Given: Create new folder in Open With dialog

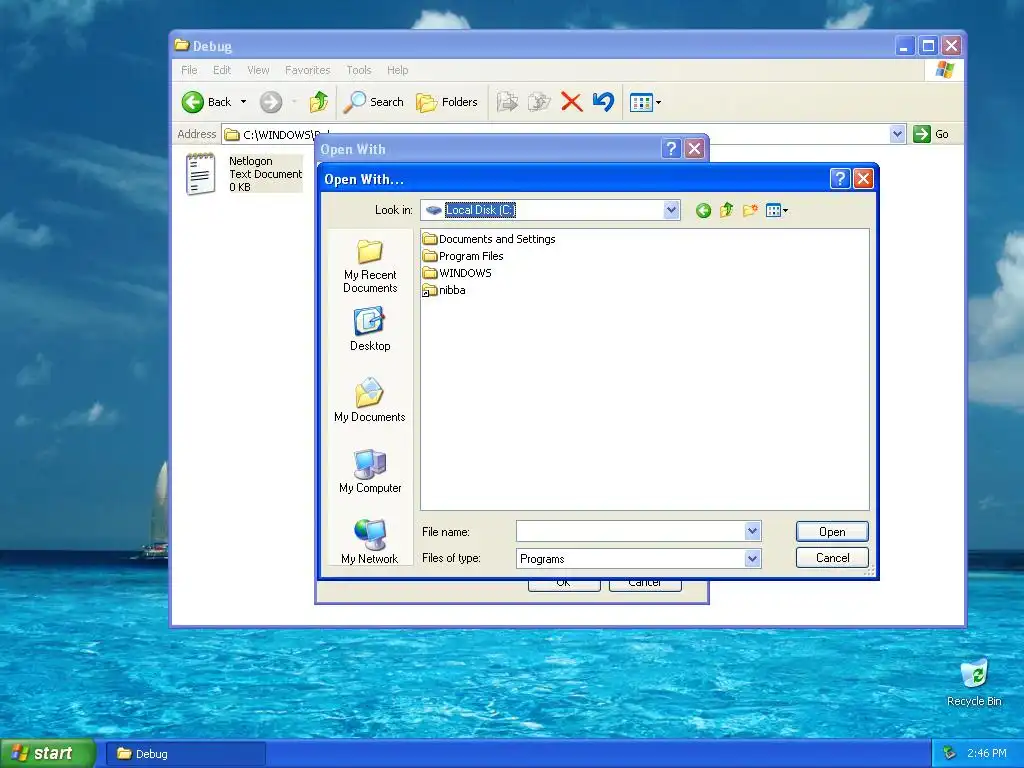Looking at the screenshot, I should pyautogui.click(x=750, y=210).
